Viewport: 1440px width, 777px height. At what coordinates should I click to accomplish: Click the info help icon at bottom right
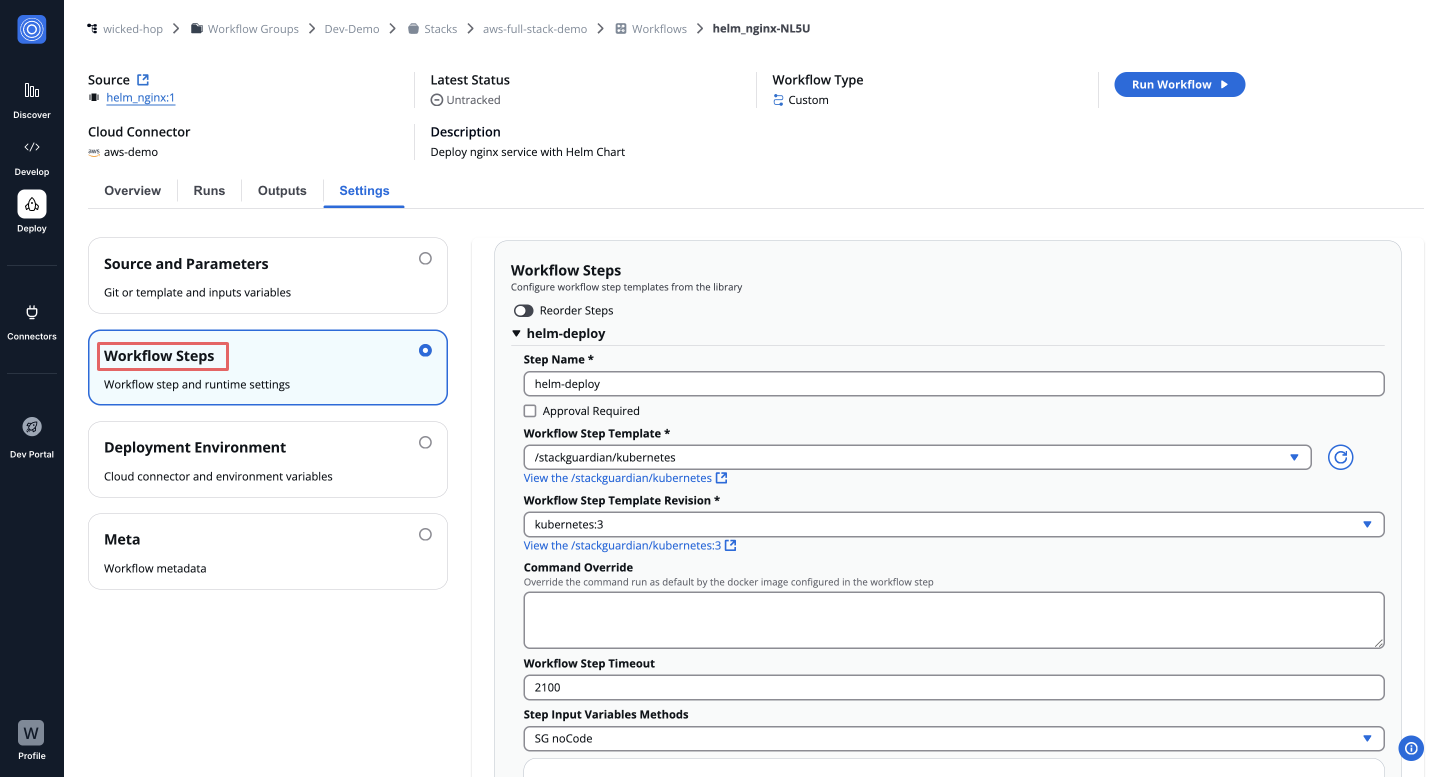pos(1411,747)
